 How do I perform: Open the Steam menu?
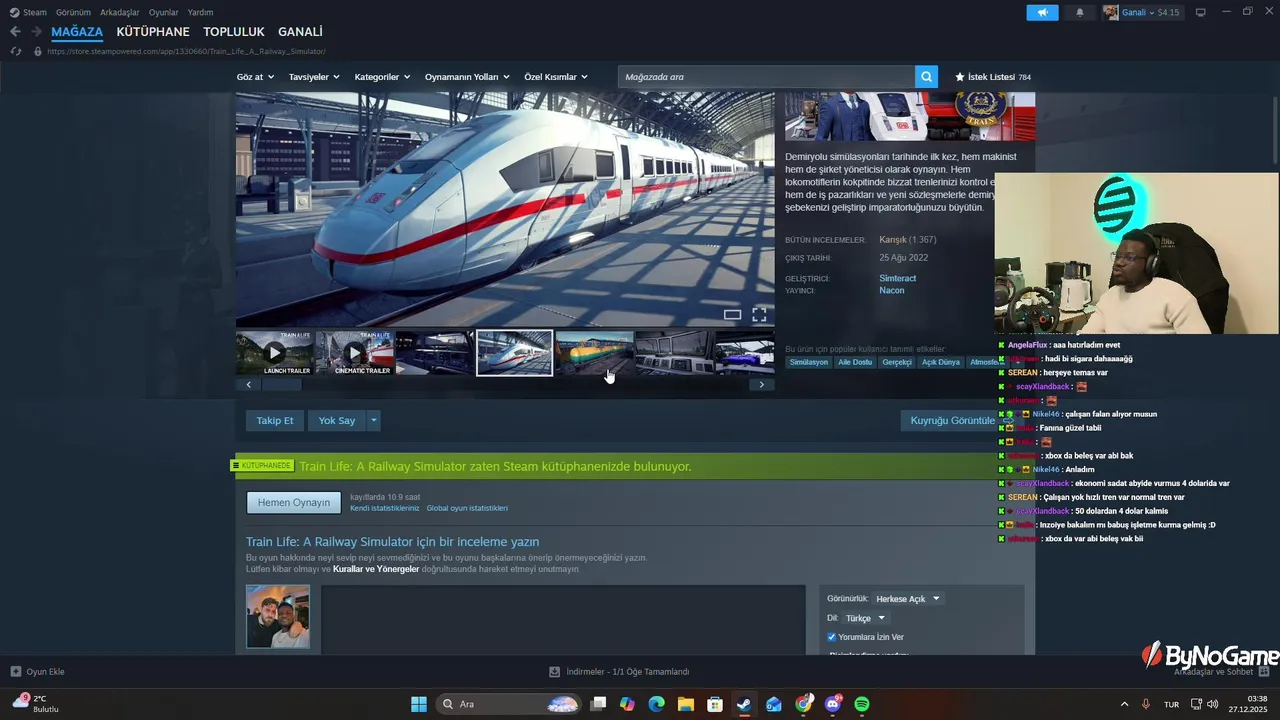pos(29,12)
